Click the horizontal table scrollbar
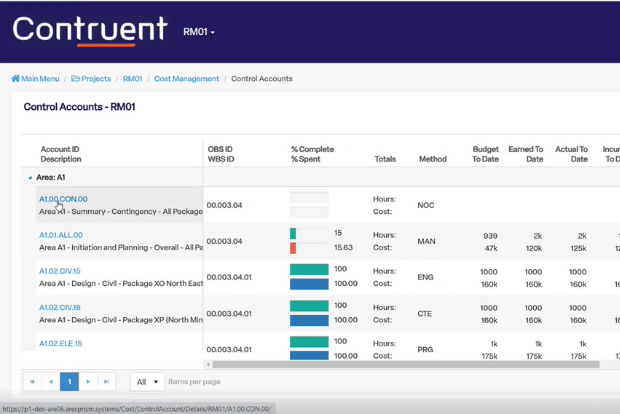The image size is (620, 414). coord(406,365)
